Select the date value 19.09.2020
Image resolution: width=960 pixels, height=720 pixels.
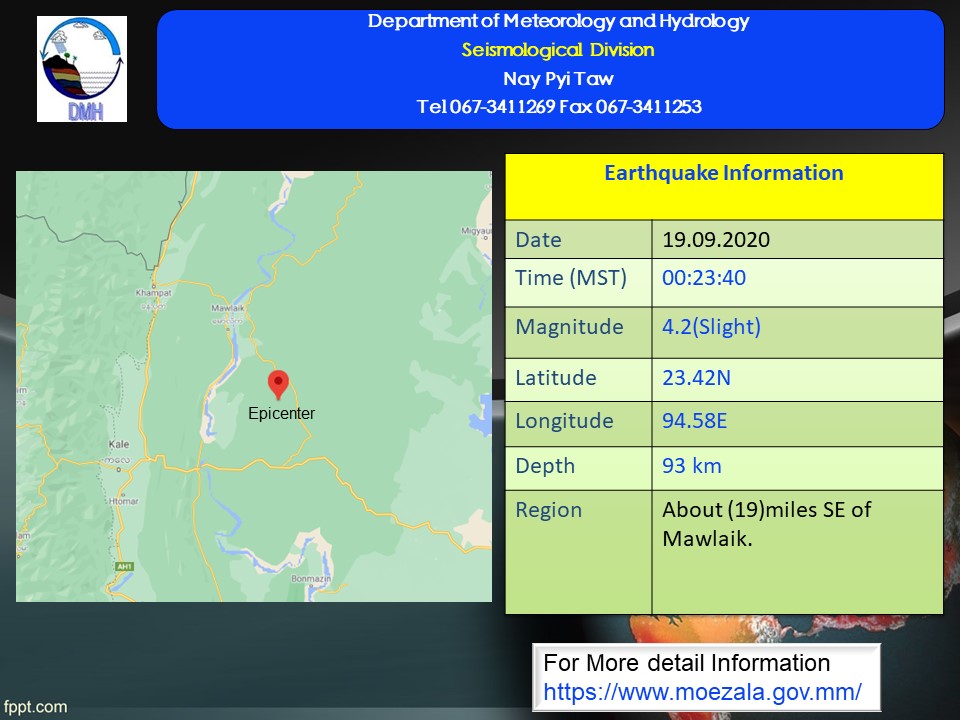click(x=716, y=240)
